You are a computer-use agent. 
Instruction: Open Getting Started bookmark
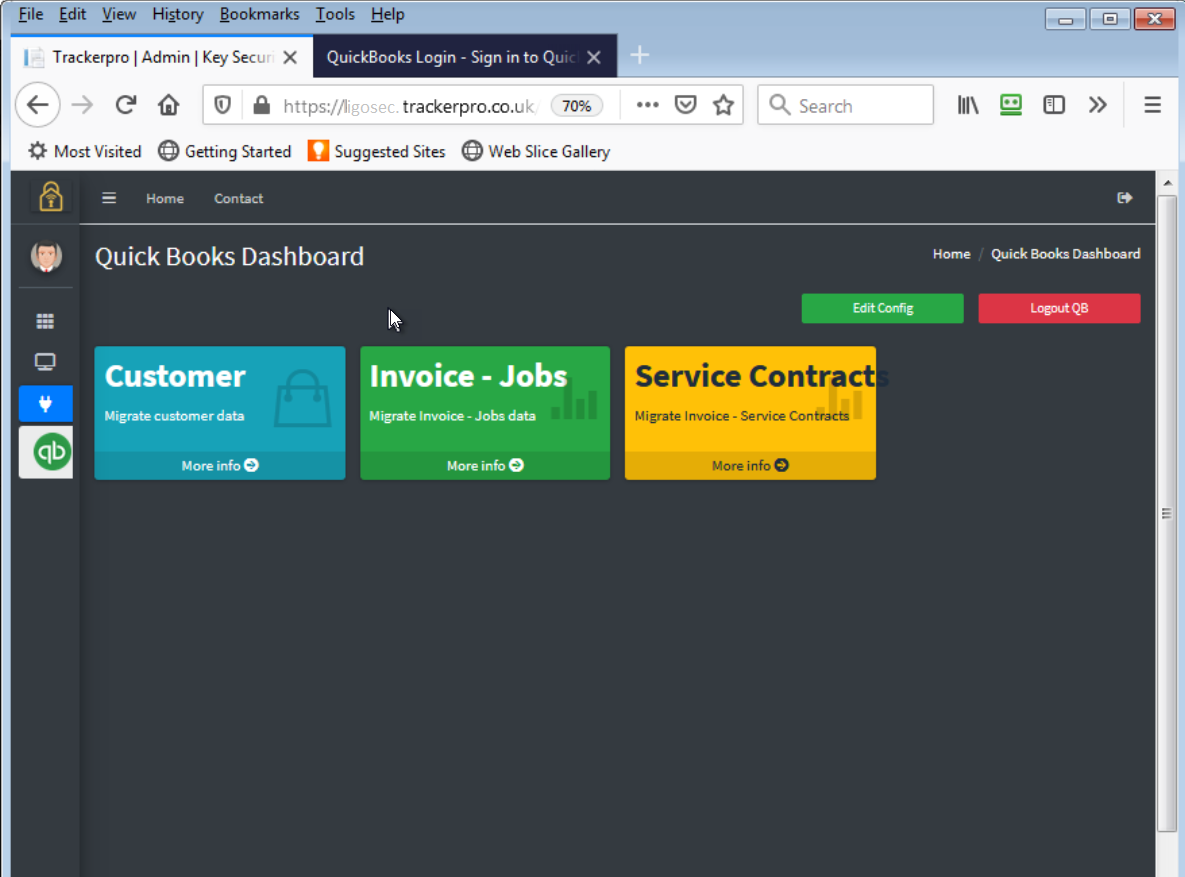coord(224,151)
